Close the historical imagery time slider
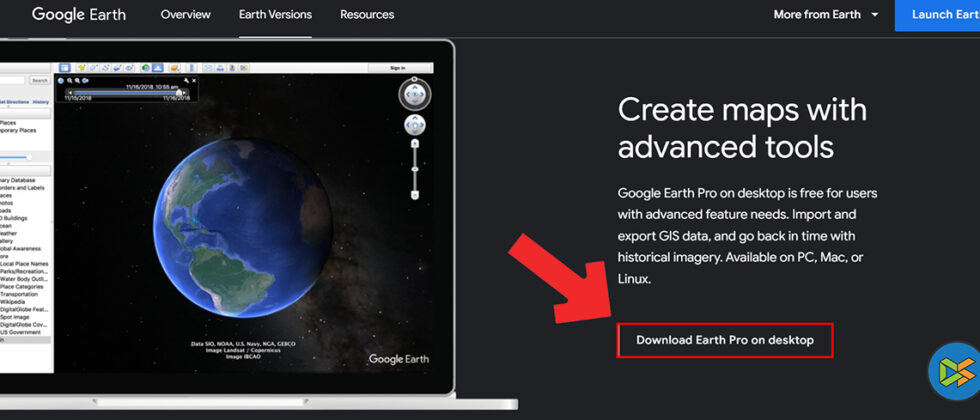 point(194,81)
